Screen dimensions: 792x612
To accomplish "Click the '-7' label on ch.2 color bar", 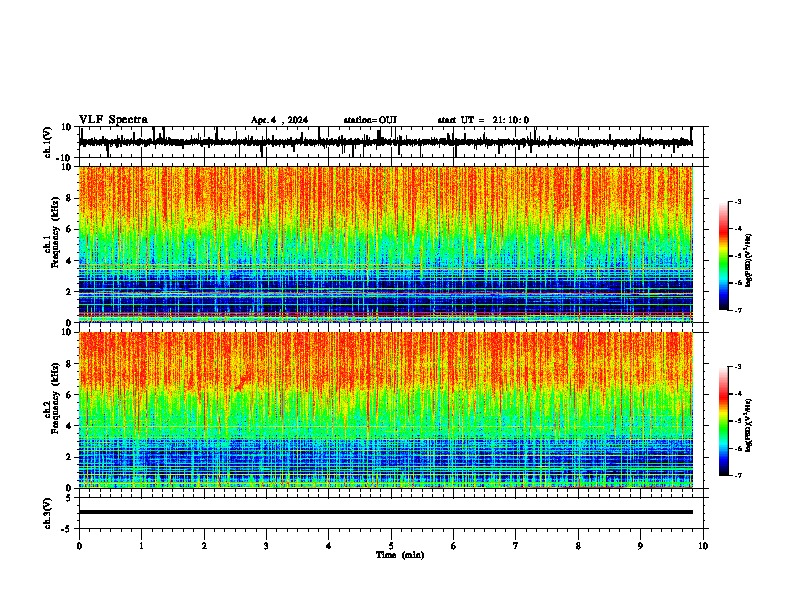I will [738, 475].
